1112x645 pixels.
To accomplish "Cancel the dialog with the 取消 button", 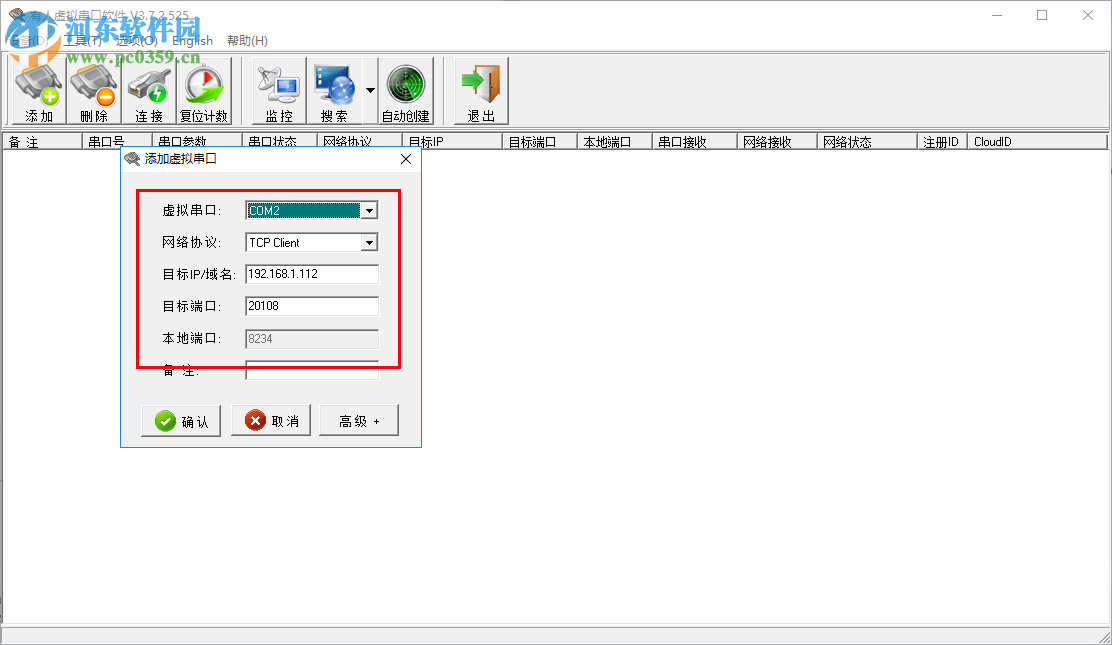I will (x=271, y=420).
